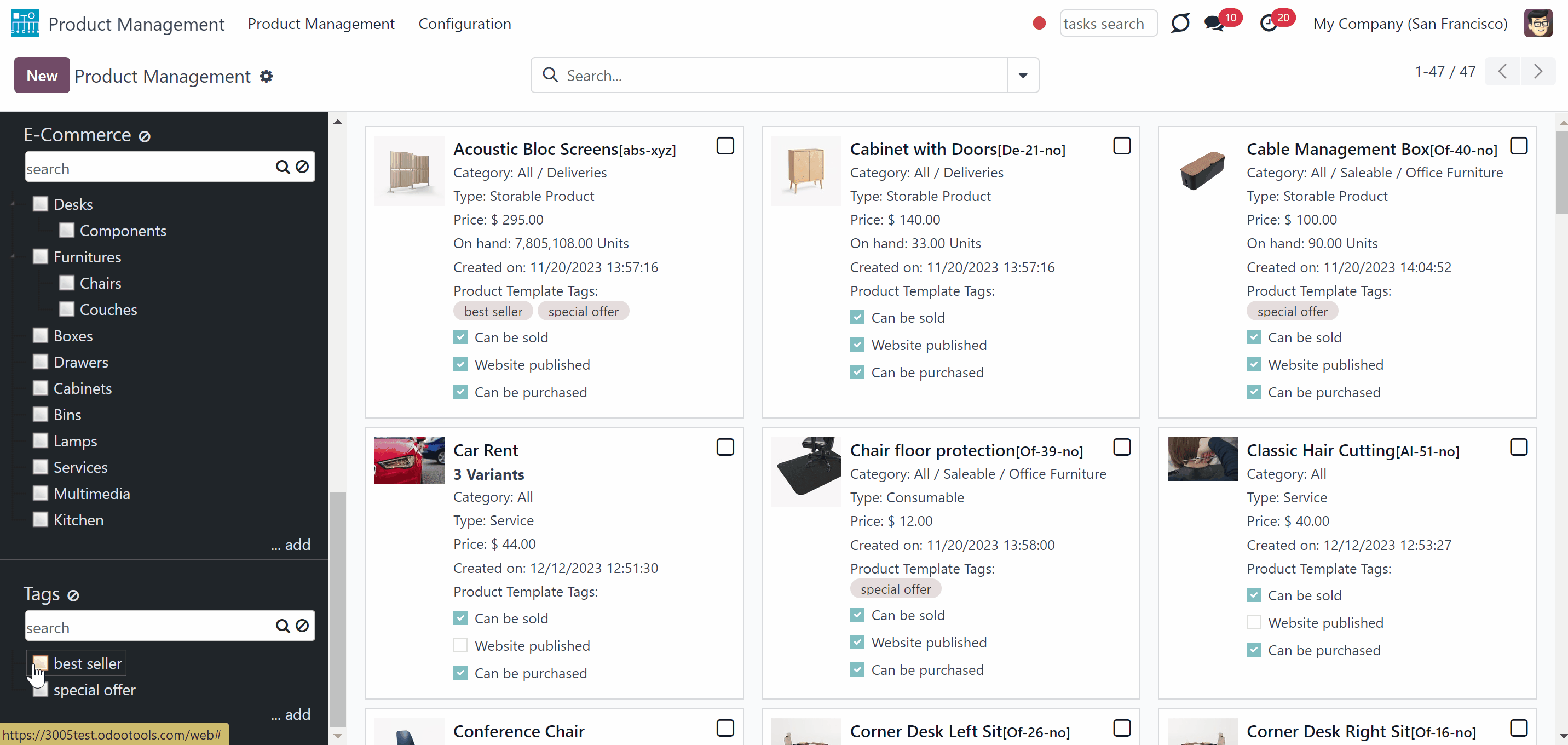
Task: Collapse the Desks tree node
Action: (13, 204)
